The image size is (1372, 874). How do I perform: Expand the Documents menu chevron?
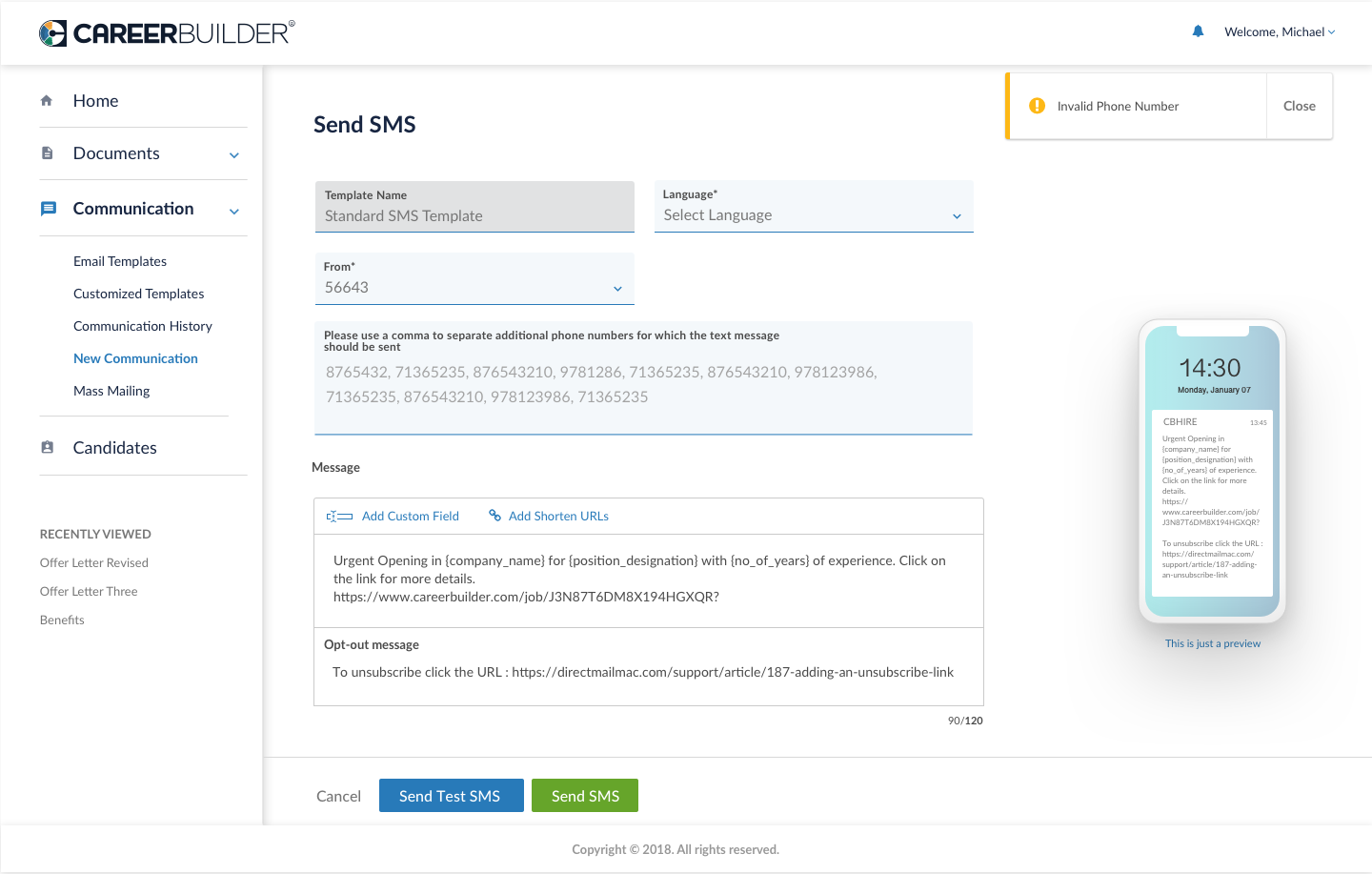[234, 155]
